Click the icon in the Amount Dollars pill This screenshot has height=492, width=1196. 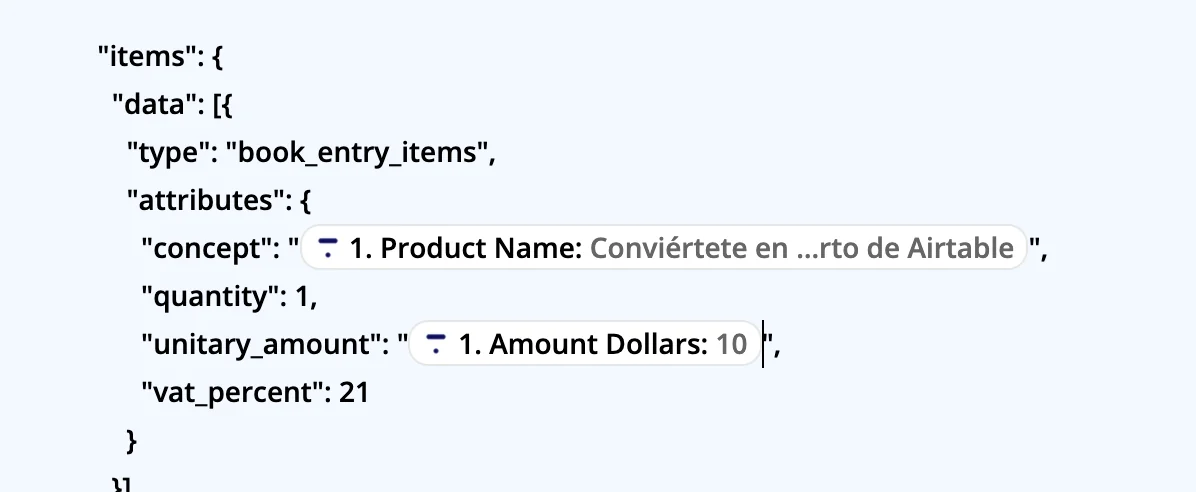tap(435, 344)
